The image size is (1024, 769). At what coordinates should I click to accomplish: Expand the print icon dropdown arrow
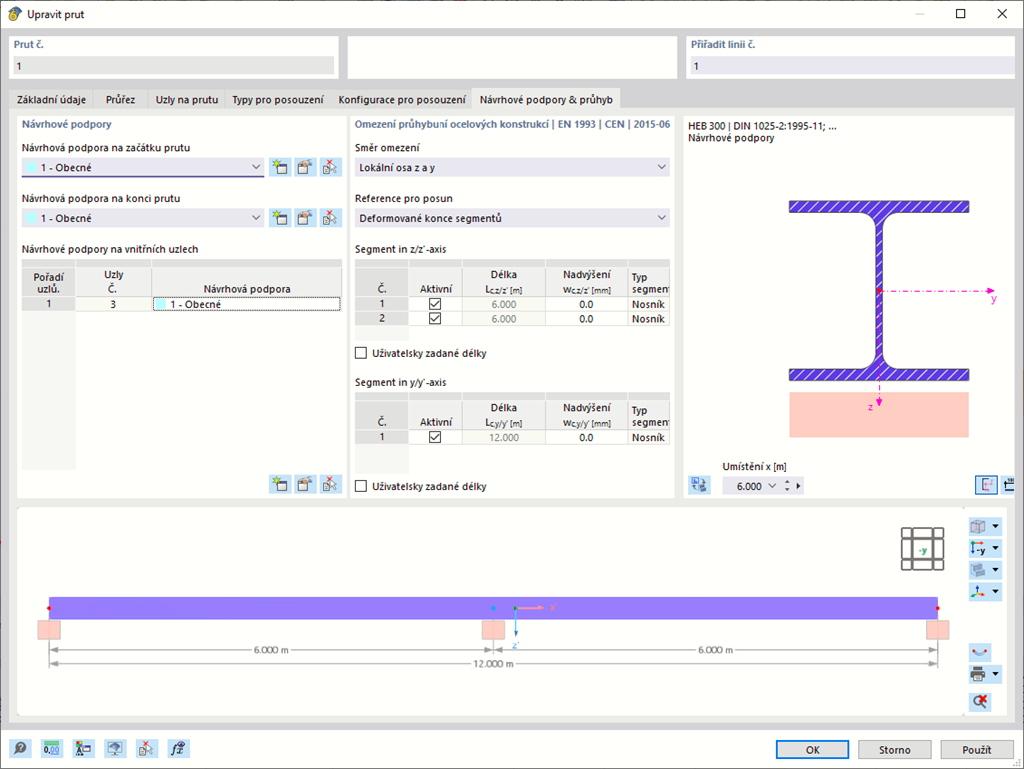pos(995,674)
